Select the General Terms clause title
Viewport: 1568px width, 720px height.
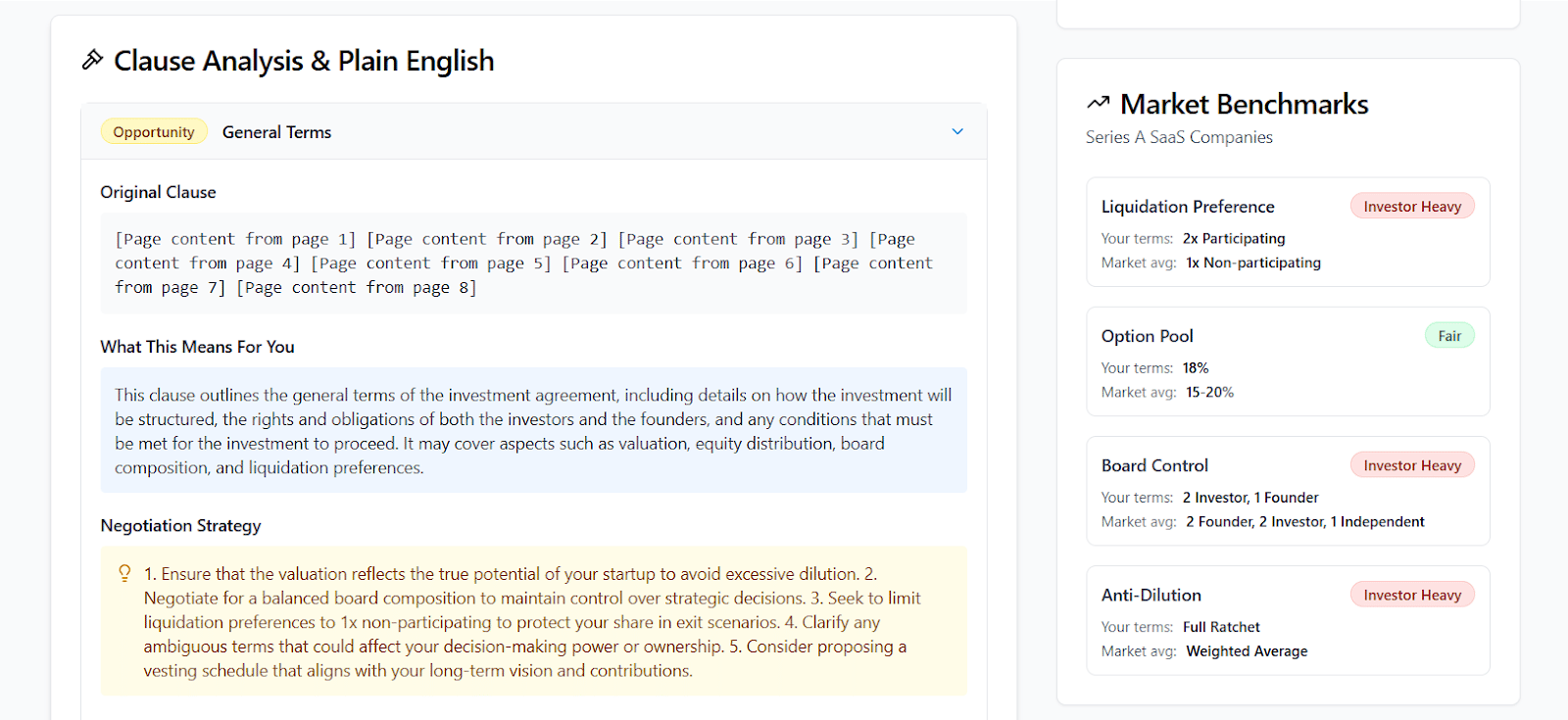click(276, 132)
